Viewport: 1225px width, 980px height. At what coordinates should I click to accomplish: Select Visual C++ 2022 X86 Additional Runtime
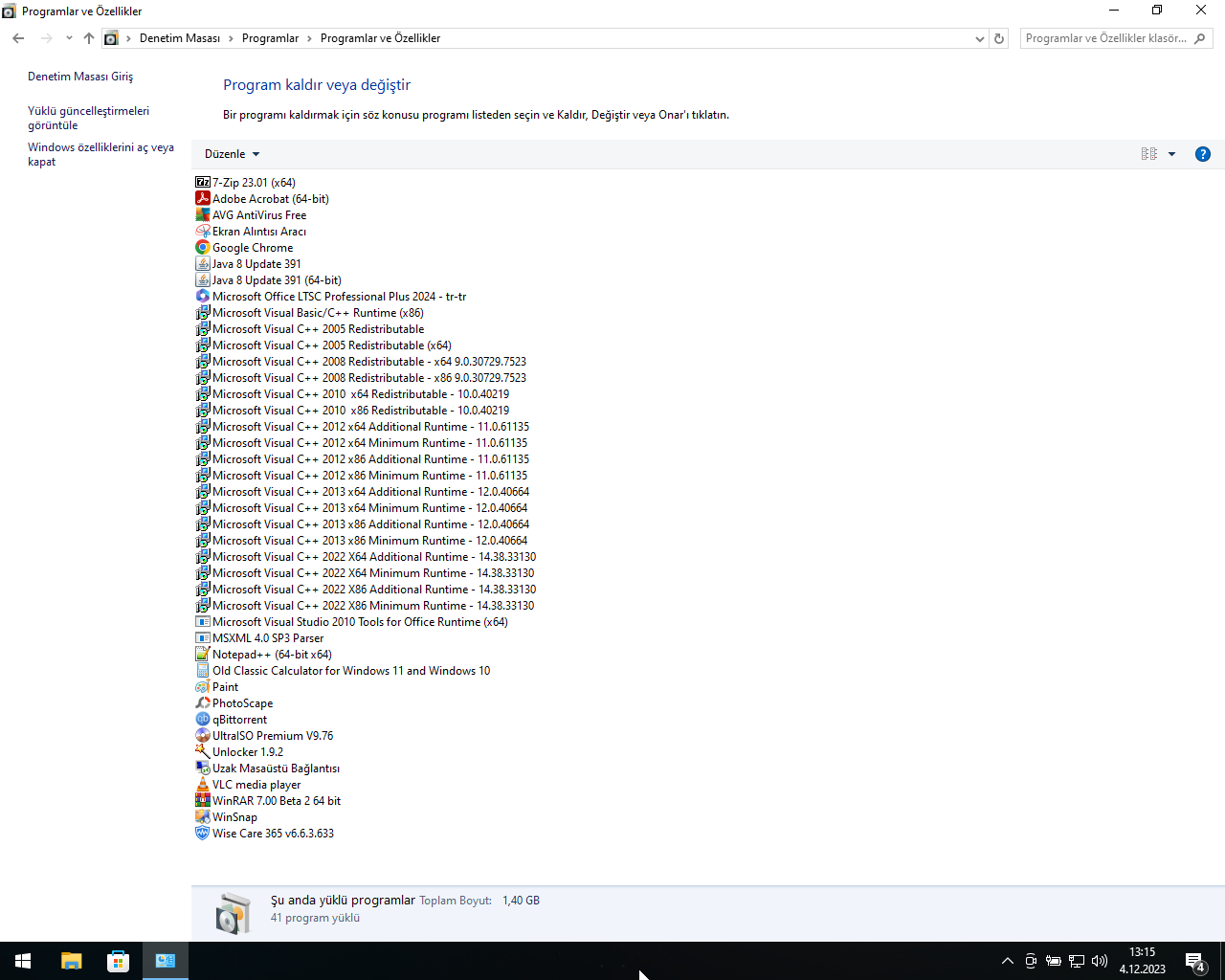[366, 589]
